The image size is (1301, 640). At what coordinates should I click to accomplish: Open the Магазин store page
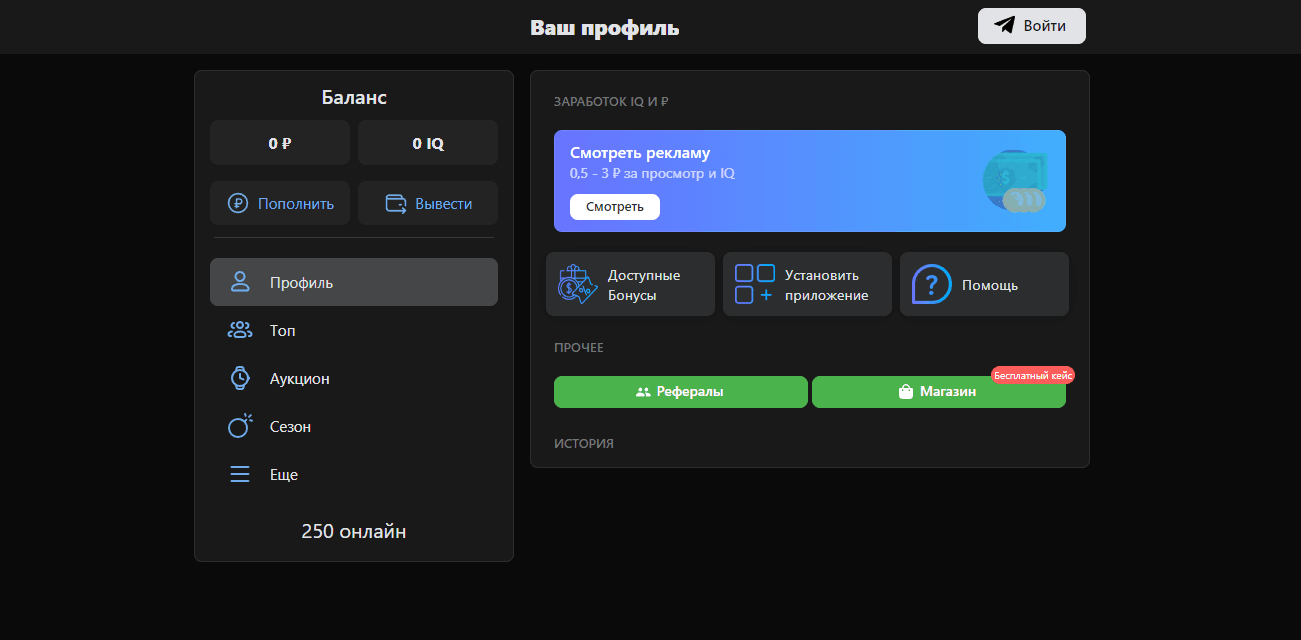pos(938,391)
